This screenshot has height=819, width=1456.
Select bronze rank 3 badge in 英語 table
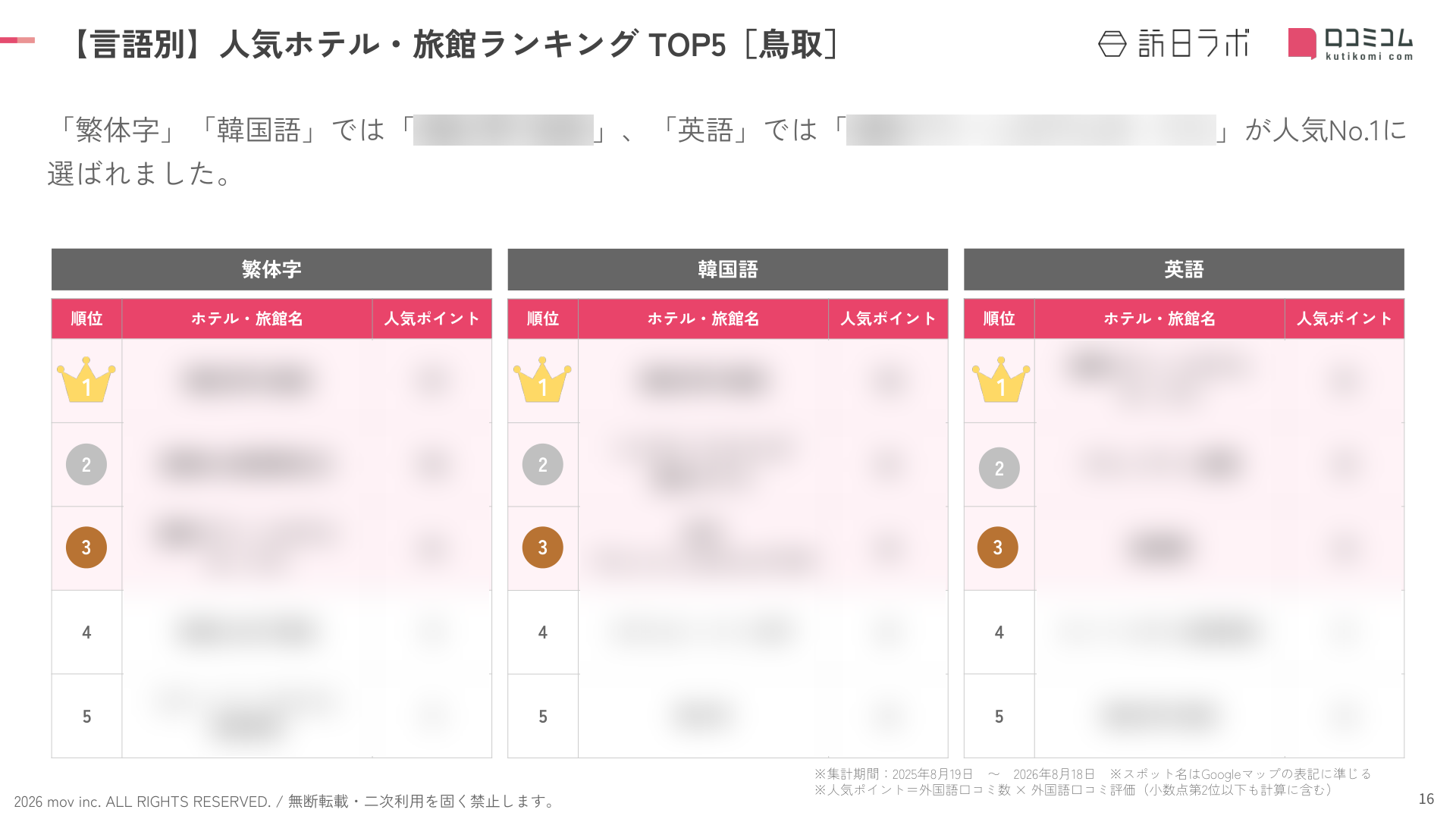[x=998, y=548]
